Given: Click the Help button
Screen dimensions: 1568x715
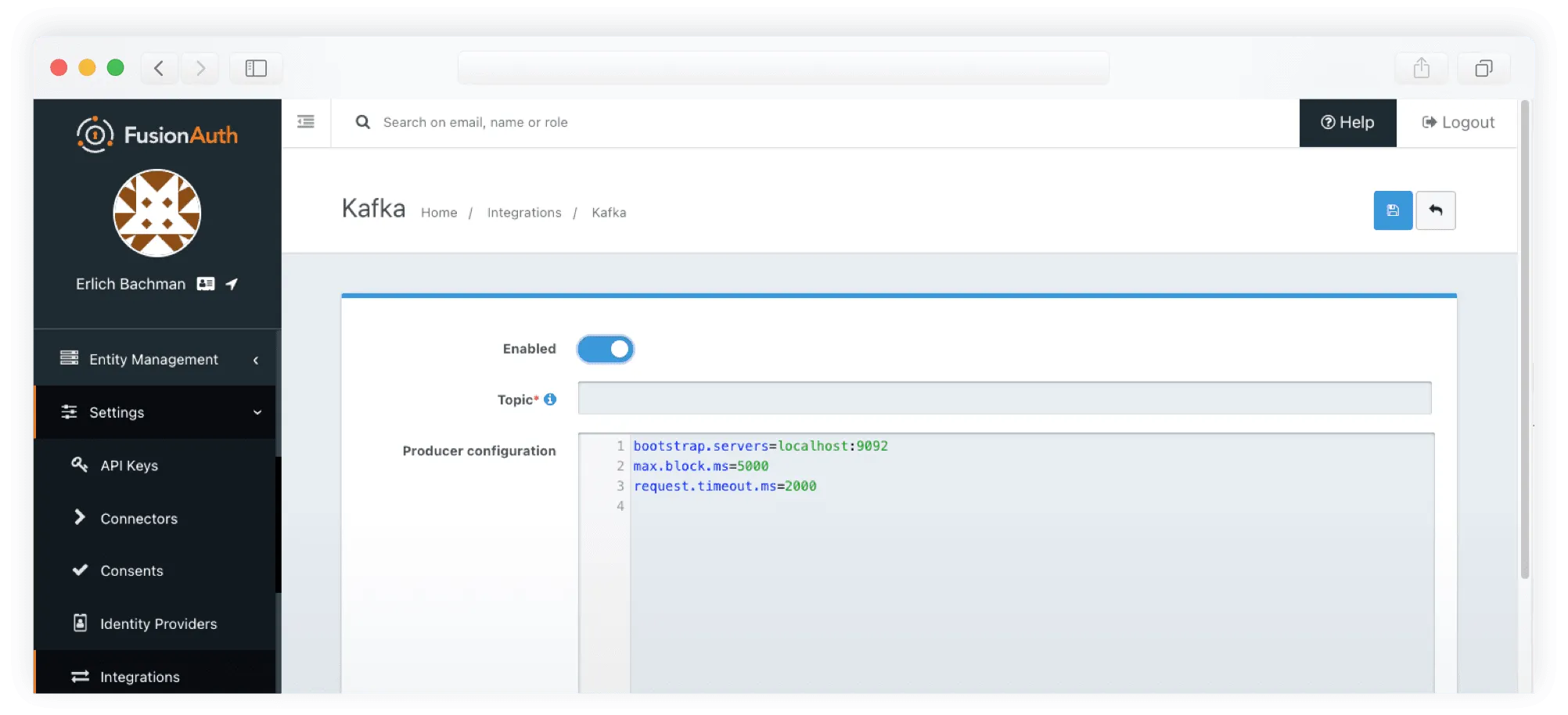Looking at the screenshot, I should pyautogui.click(x=1347, y=123).
